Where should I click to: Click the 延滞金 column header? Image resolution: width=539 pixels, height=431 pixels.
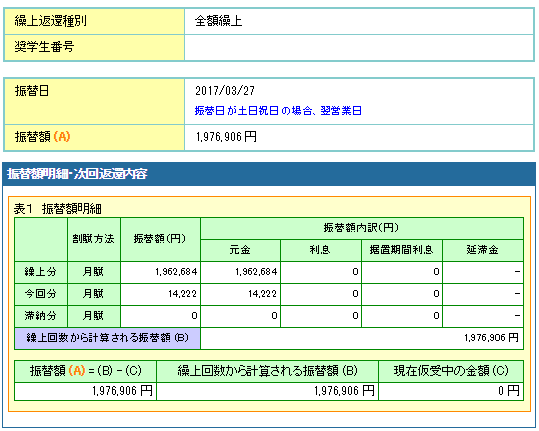[x=483, y=250]
